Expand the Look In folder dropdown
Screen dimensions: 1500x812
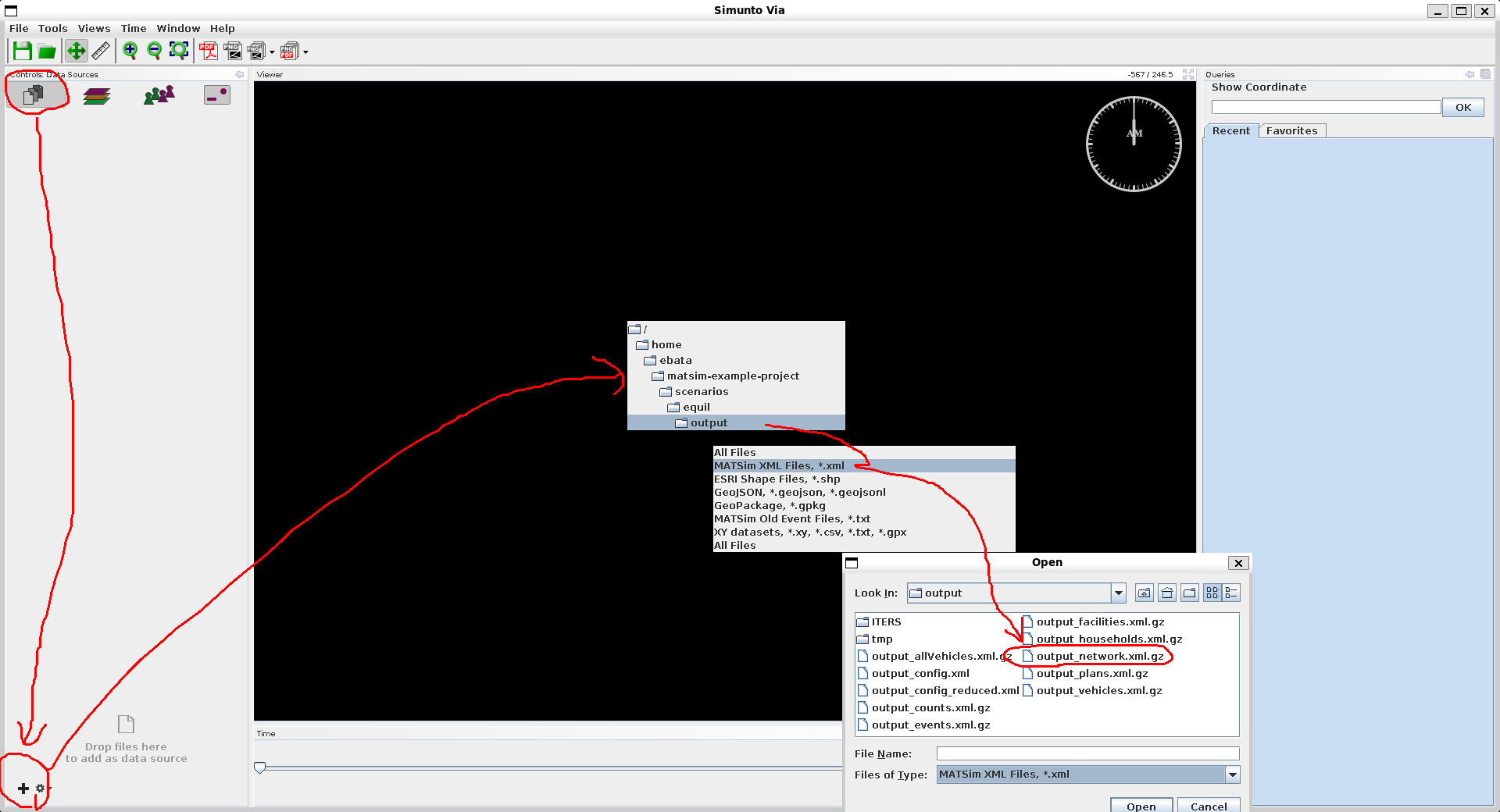[x=1119, y=593]
